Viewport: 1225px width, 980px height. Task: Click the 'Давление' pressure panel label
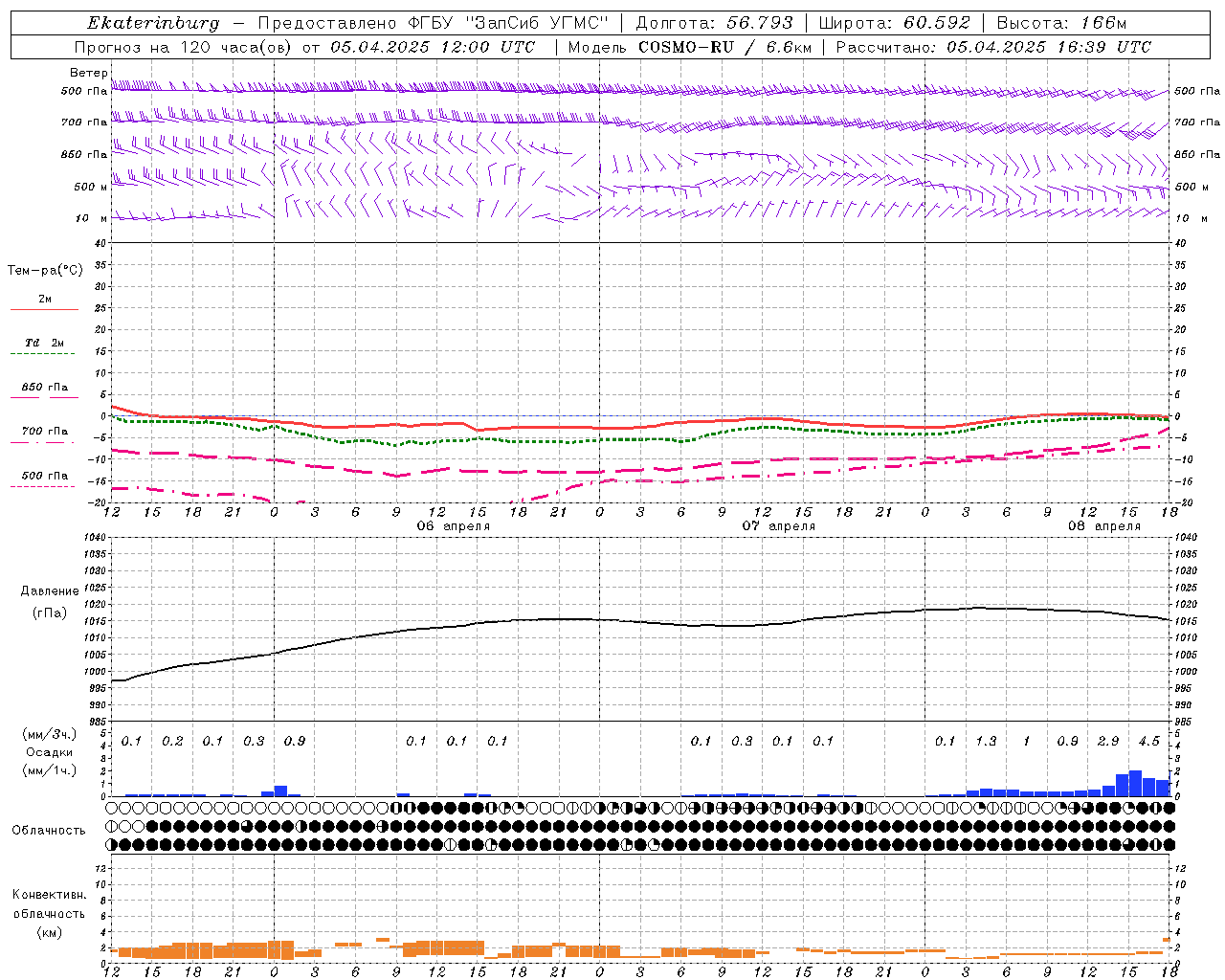click(x=50, y=591)
